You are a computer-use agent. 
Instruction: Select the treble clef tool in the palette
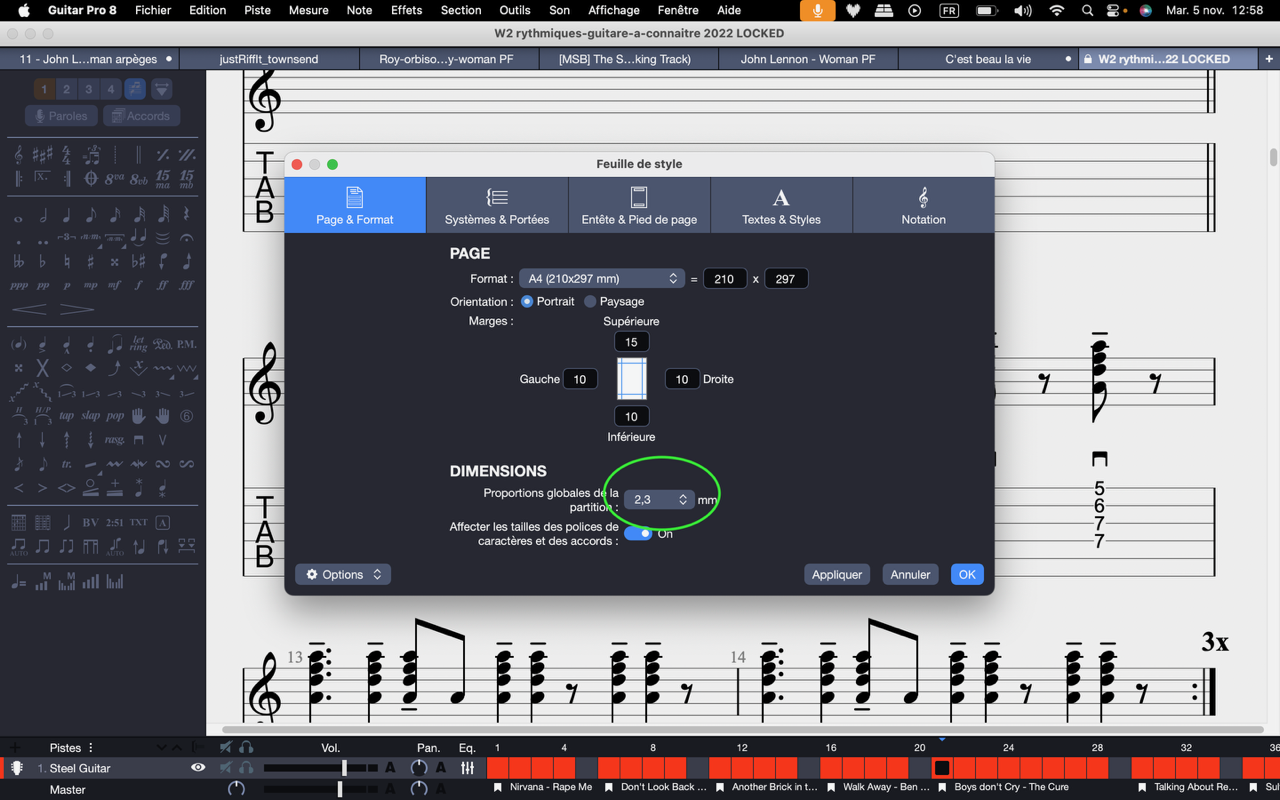(x=18, y=155)
